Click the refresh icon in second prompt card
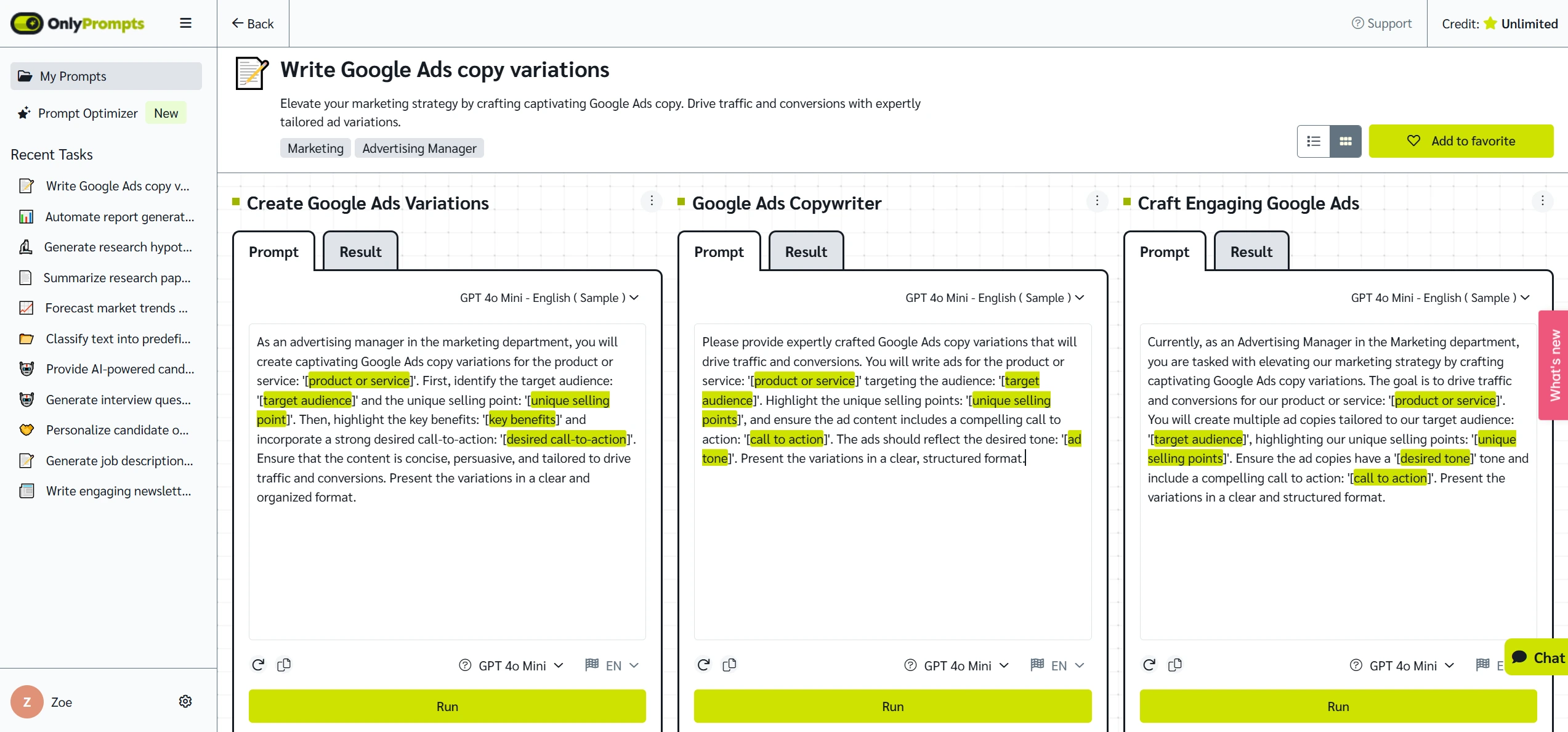1568x732 pixels. [x=704, y=665]
